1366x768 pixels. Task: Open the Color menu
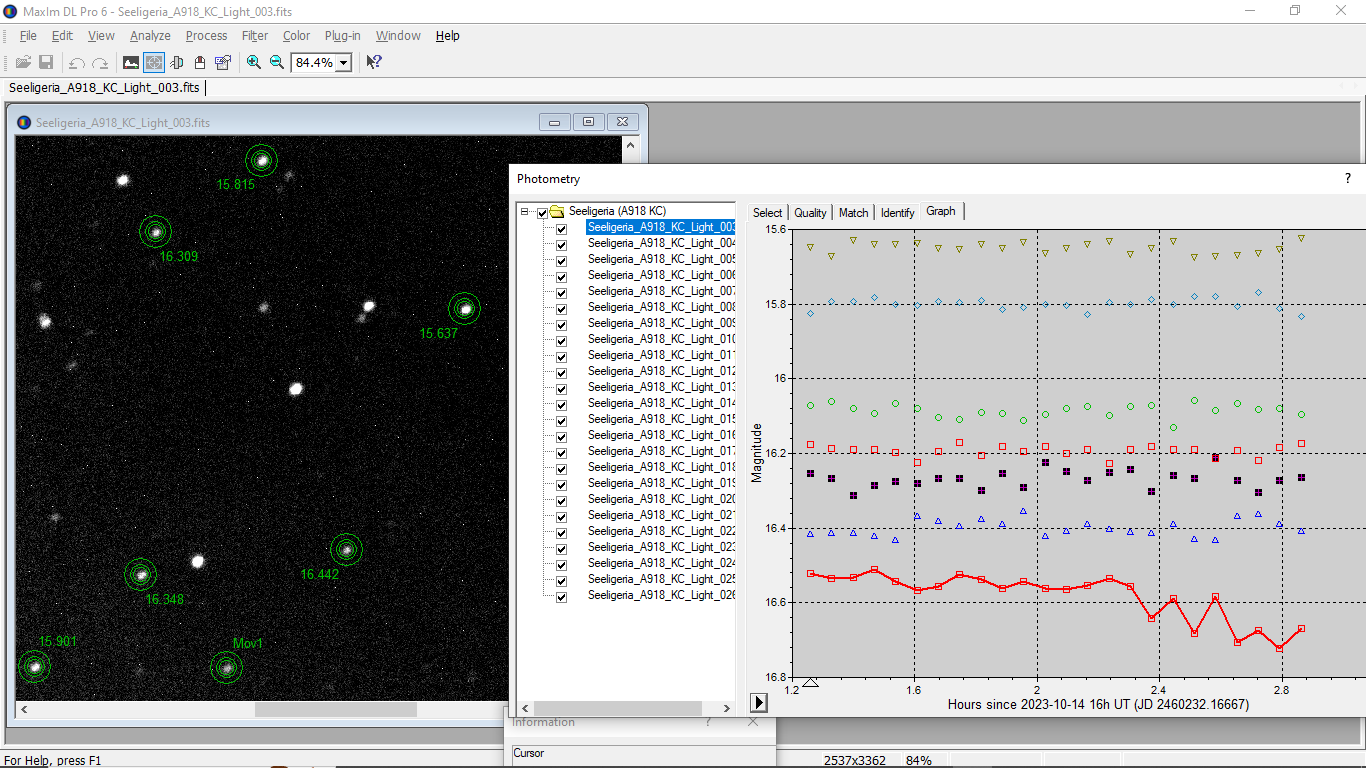point(296,35)
